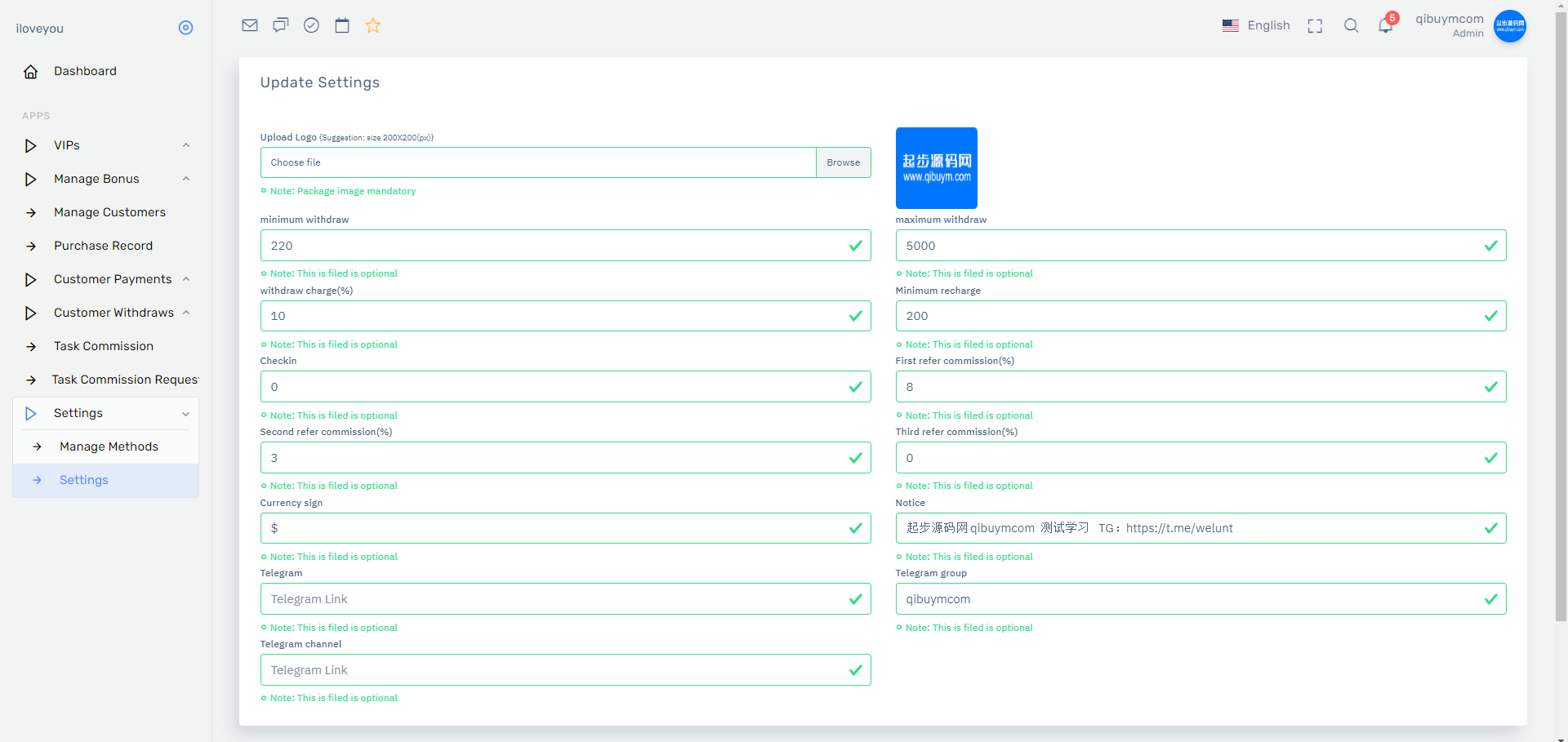1568x742 pixels.
Task: Expand the Manage Bonus menu
Action: [x=106, y=179]
